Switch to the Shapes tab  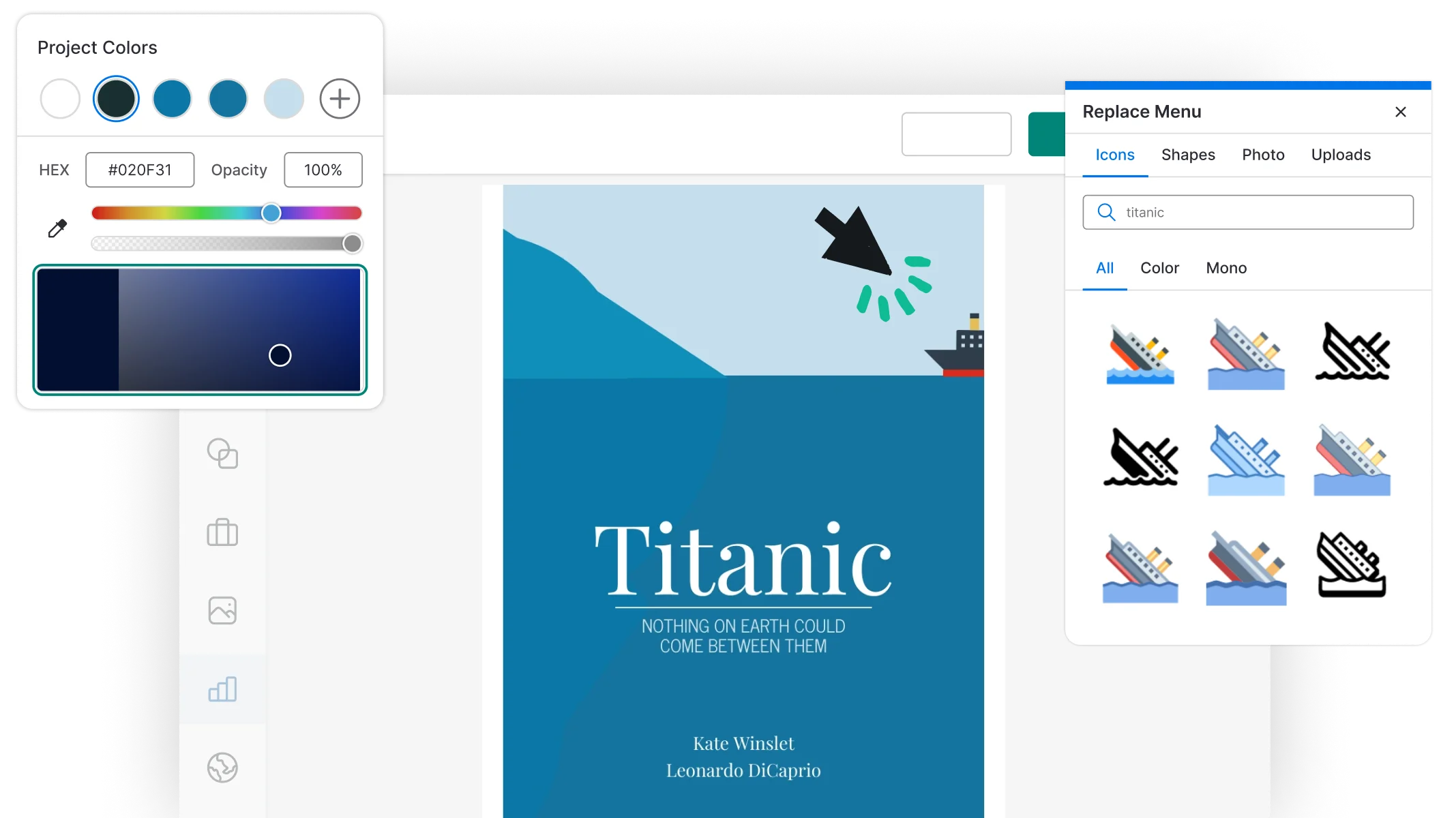(x=1188, y=155)
